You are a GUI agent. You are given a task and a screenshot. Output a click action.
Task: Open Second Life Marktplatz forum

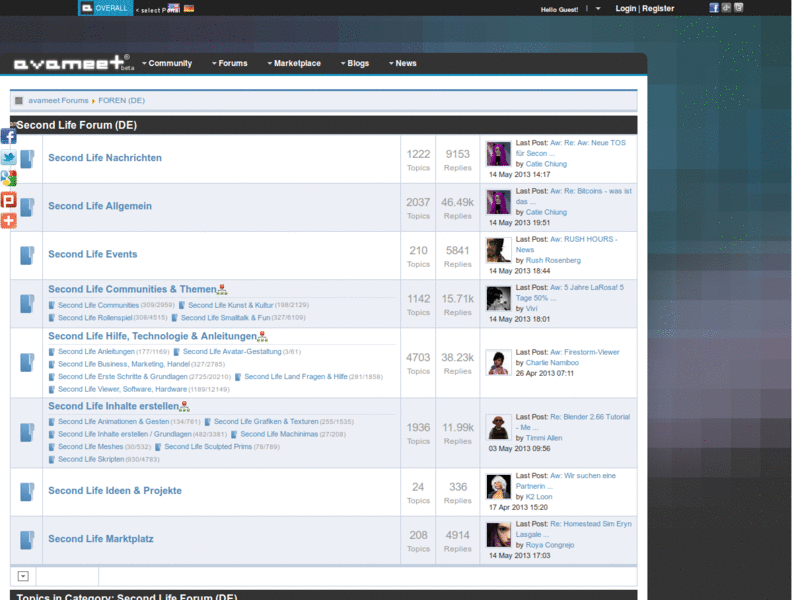(101, 539)
